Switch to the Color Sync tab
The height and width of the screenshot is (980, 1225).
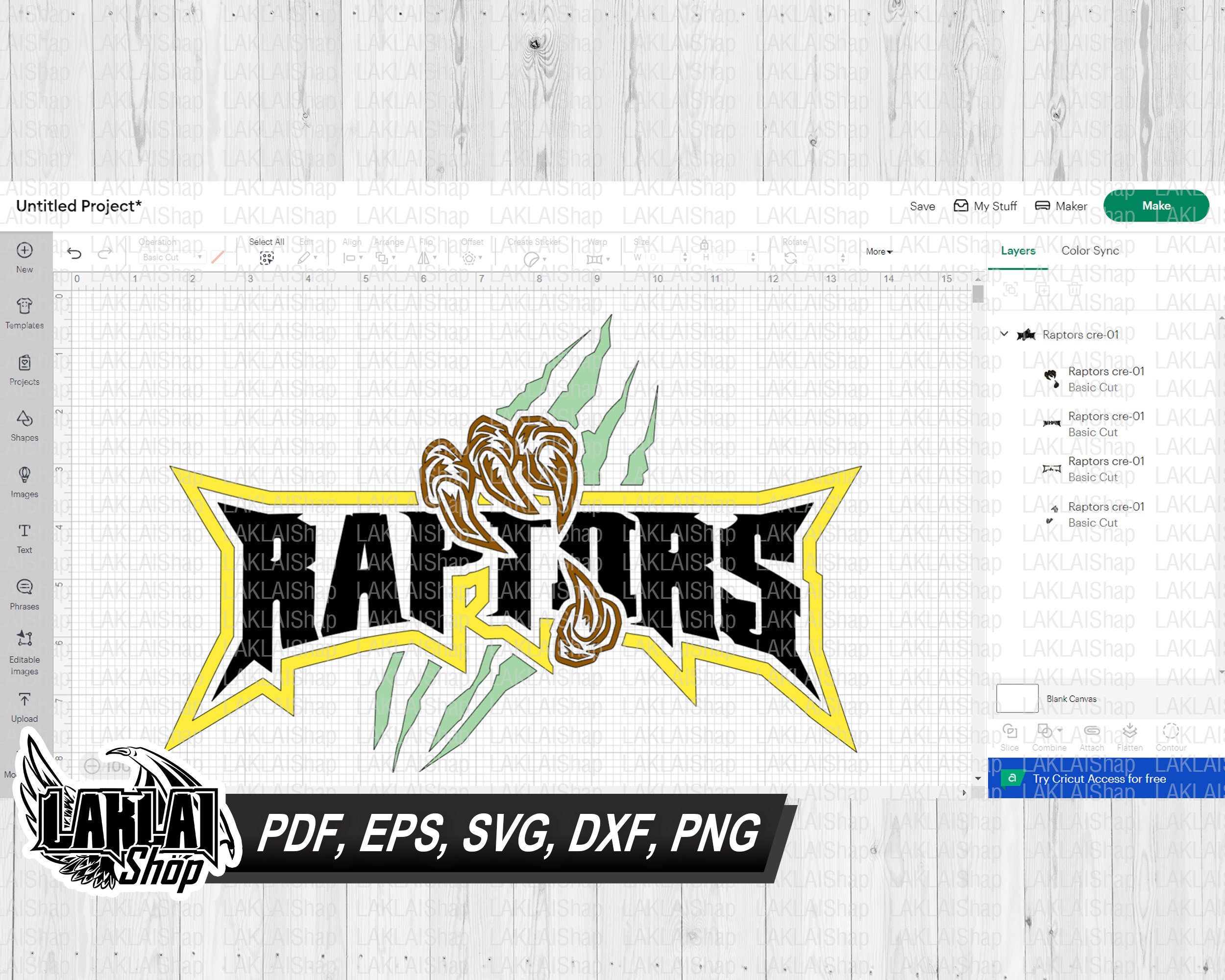point(1090,250)
